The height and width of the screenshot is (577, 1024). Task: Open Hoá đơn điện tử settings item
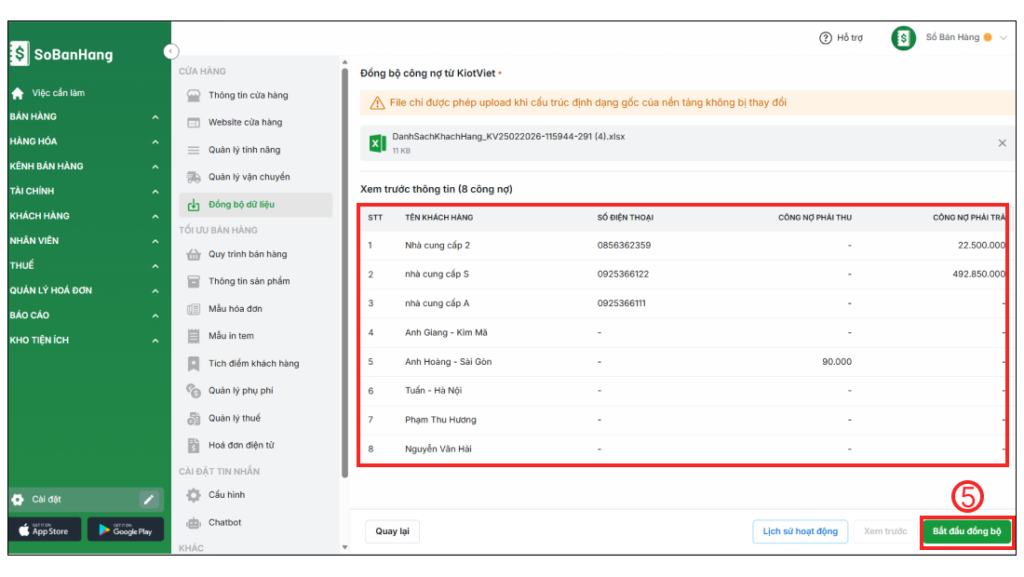coord(241,445)
